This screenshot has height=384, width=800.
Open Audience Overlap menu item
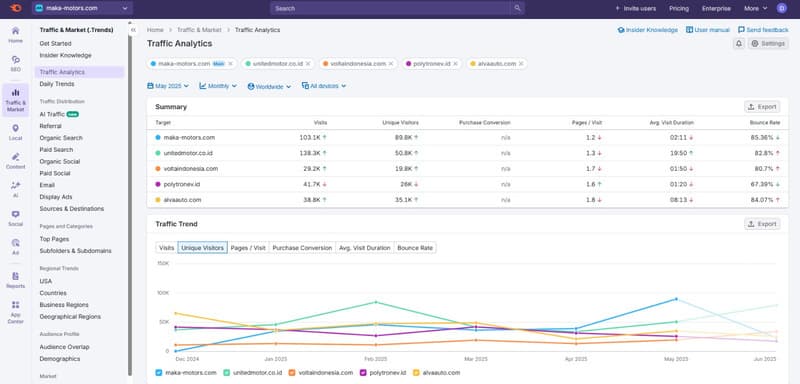click(64, 347)
